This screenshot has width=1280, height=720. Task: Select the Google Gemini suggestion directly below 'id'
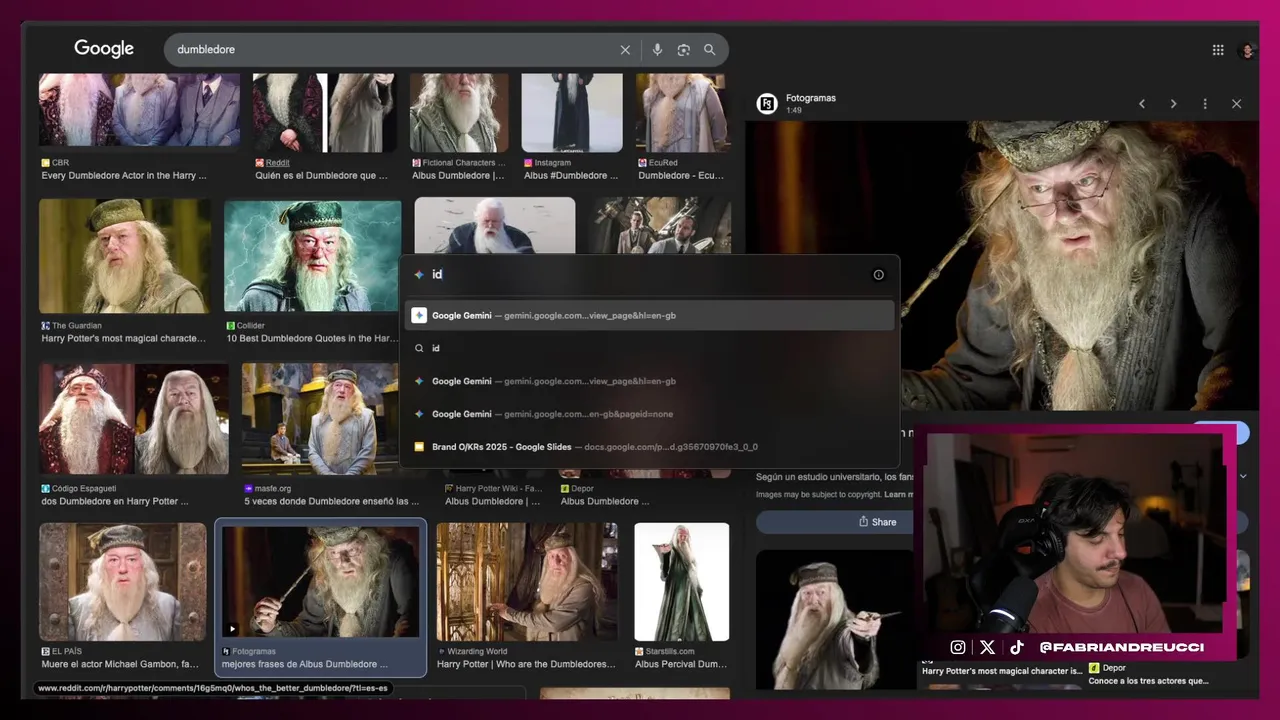pos(649,381)
